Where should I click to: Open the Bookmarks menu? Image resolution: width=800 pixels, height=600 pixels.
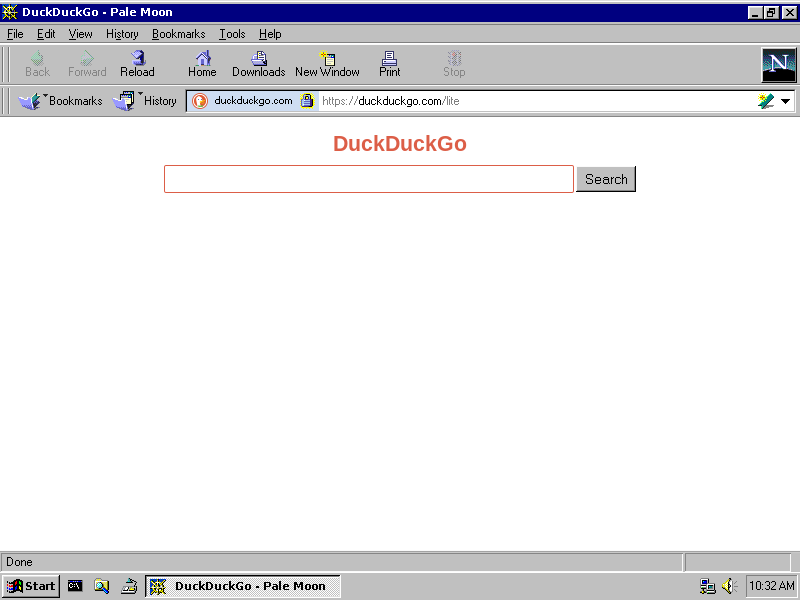pos(178,33)
